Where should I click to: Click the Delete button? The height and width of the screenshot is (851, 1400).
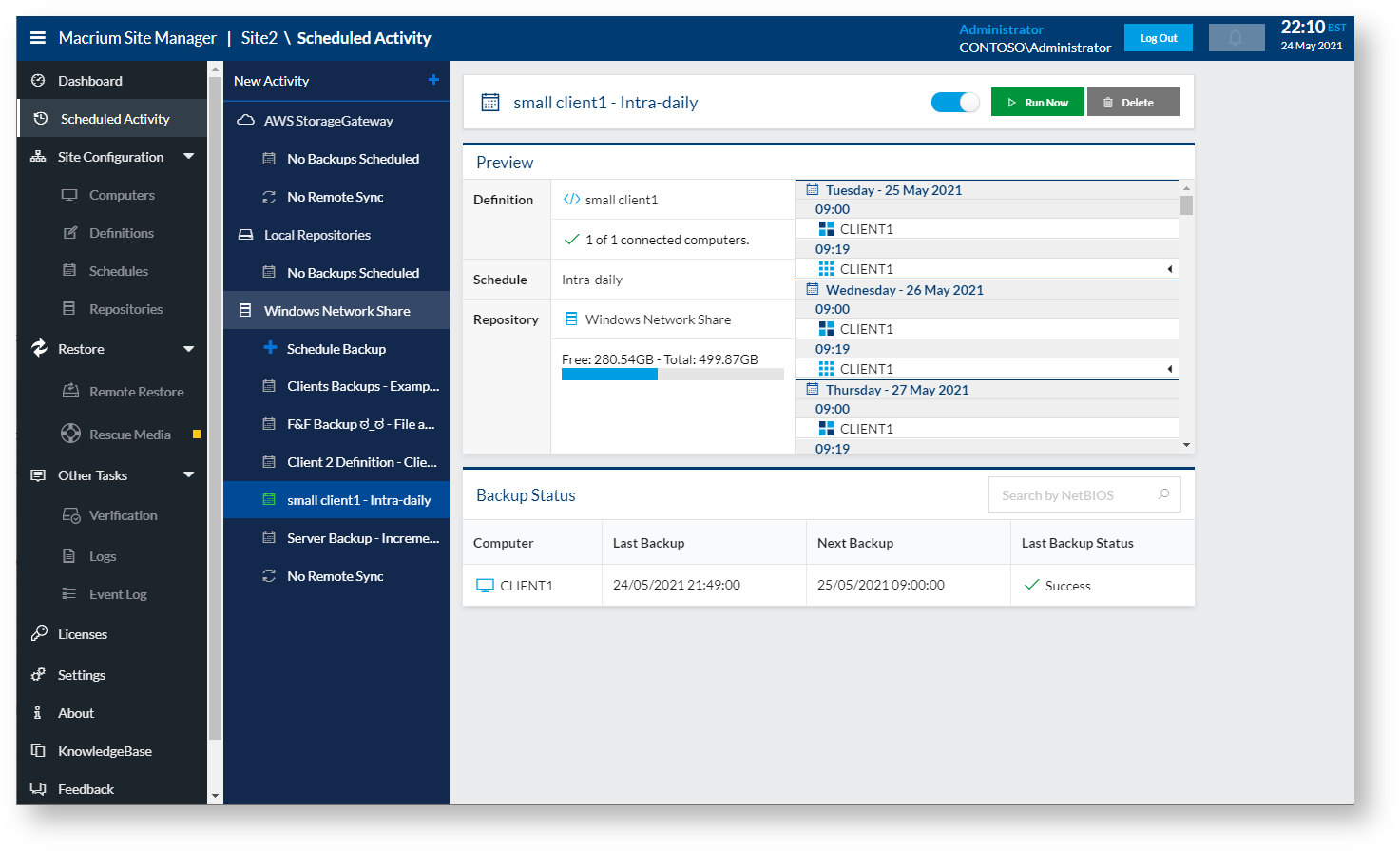click(1133, 102)
